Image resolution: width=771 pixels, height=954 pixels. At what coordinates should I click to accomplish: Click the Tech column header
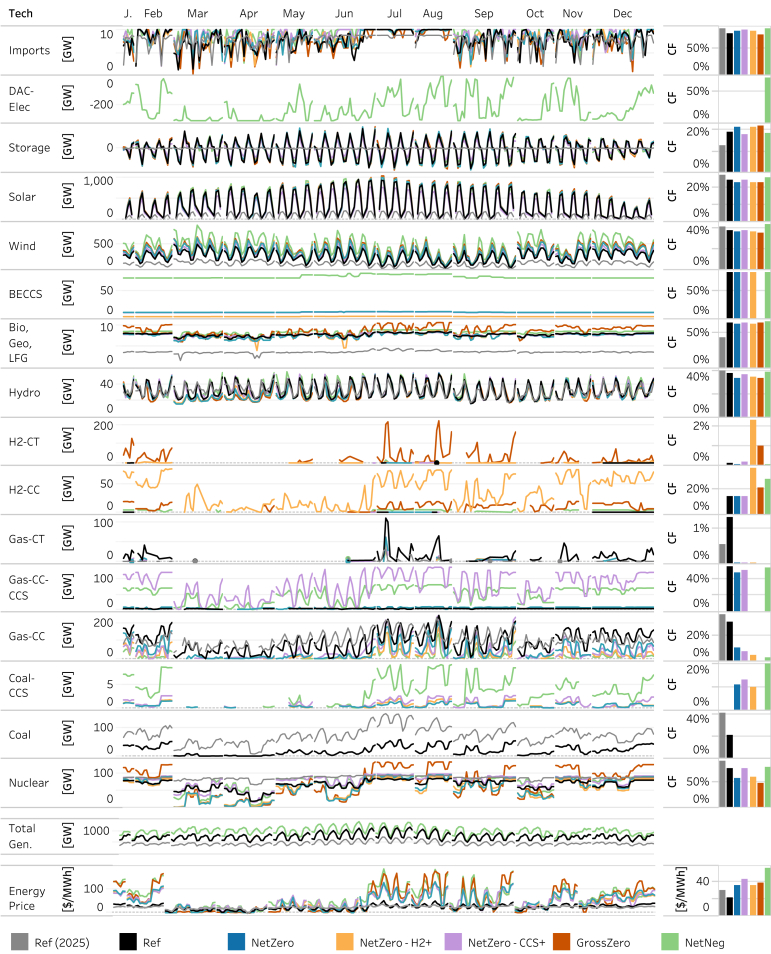[x=21, y=13]
